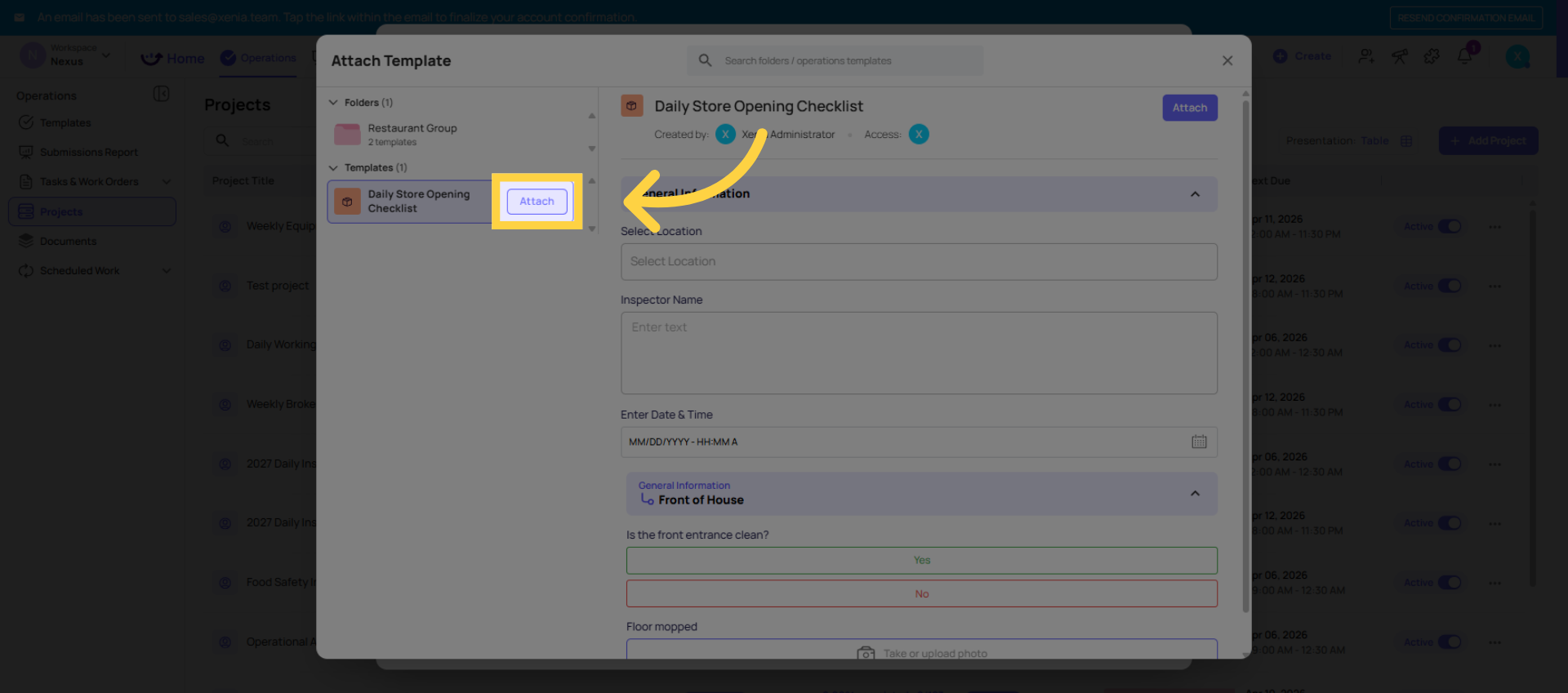Click the mail icon in confirmation banner
Image resolution: width=1568 pixels, height=693 pixels.
[x=20, y=17]
